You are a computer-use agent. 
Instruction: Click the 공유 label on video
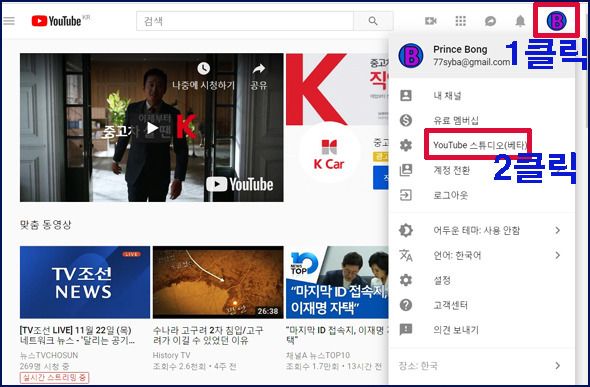pos(259,85)
